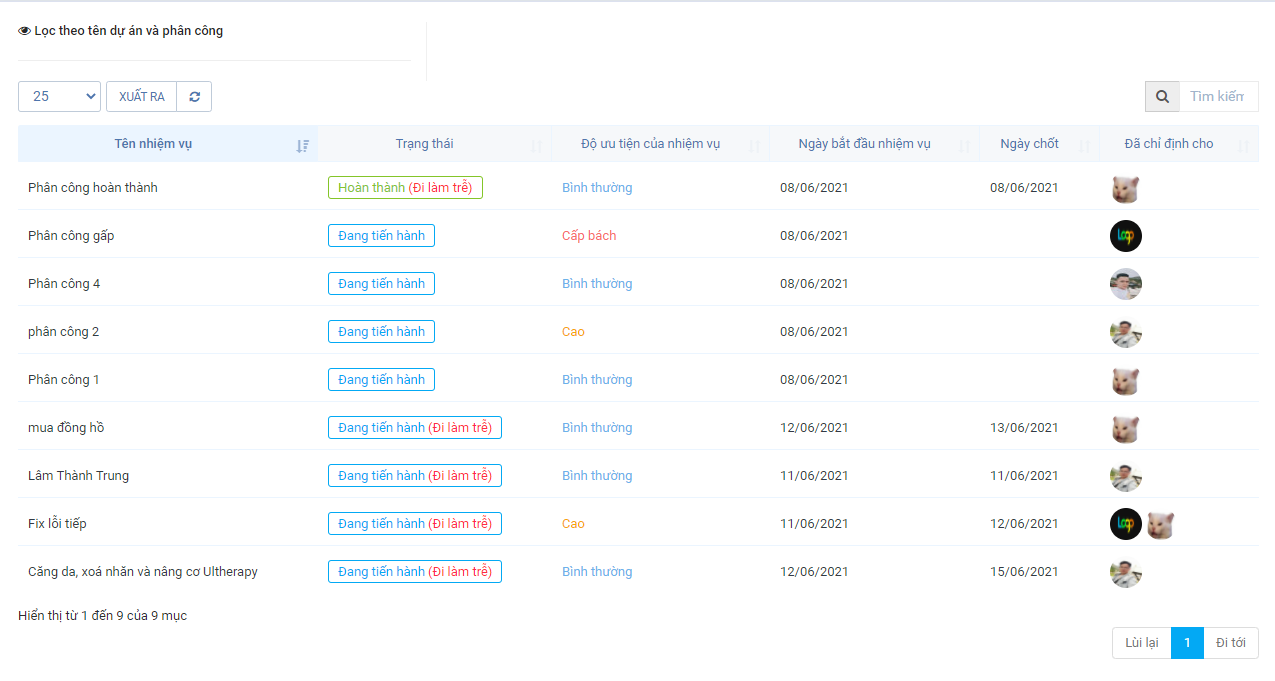The image size is (1275, 681).
Task: Expand the Lọc theo tên dự án filter
Action: (128, 31)
